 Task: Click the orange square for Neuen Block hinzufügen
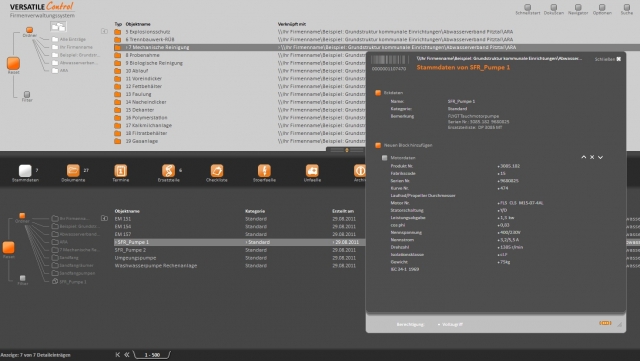[378, 145]
